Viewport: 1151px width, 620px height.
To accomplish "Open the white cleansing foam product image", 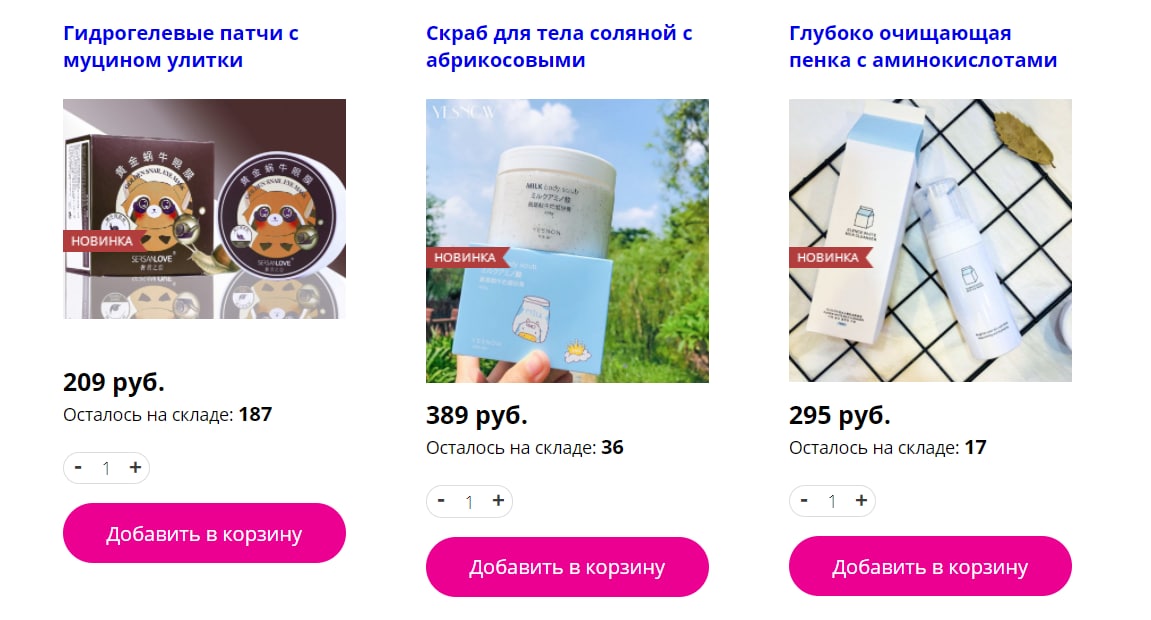I will coord(930,241).
